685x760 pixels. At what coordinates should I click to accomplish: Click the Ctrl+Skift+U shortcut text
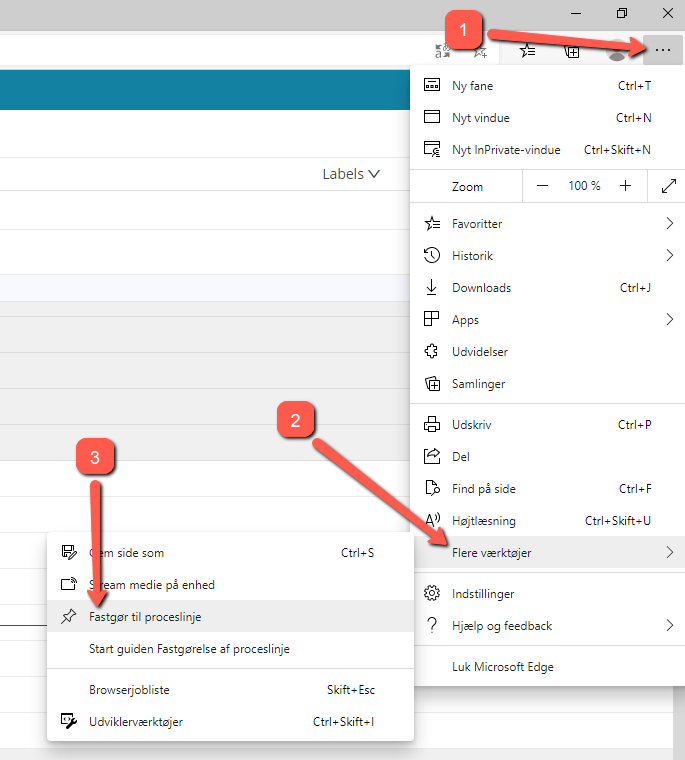coord(618,521)
